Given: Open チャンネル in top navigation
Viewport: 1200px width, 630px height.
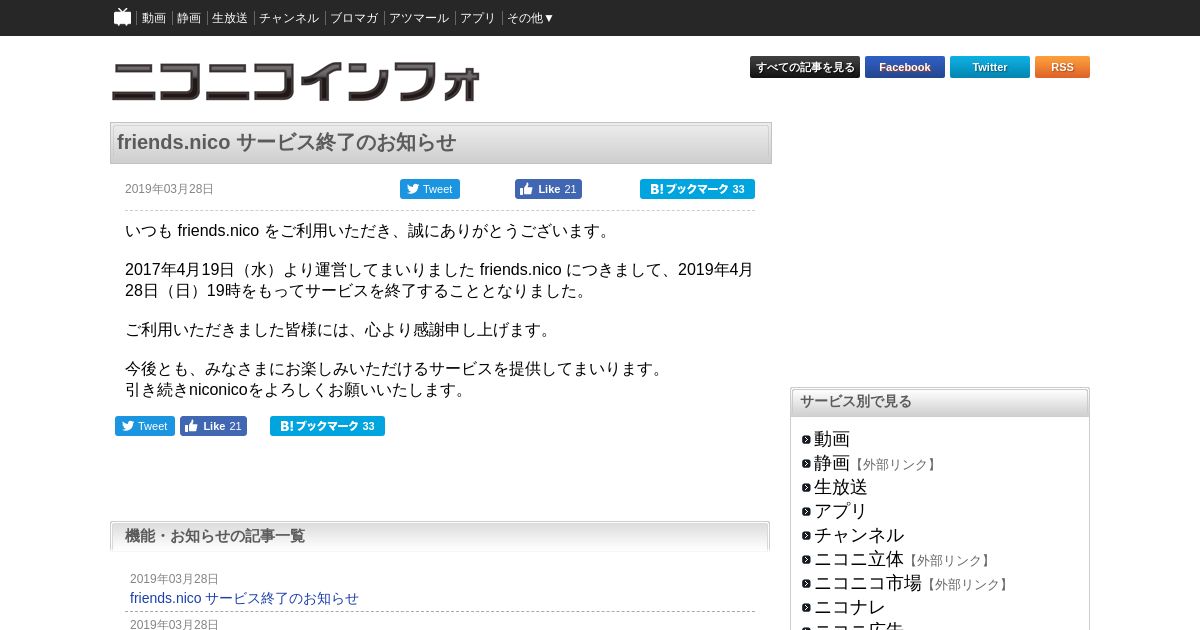Looking at the screenshot, I should tap(289, 18).
